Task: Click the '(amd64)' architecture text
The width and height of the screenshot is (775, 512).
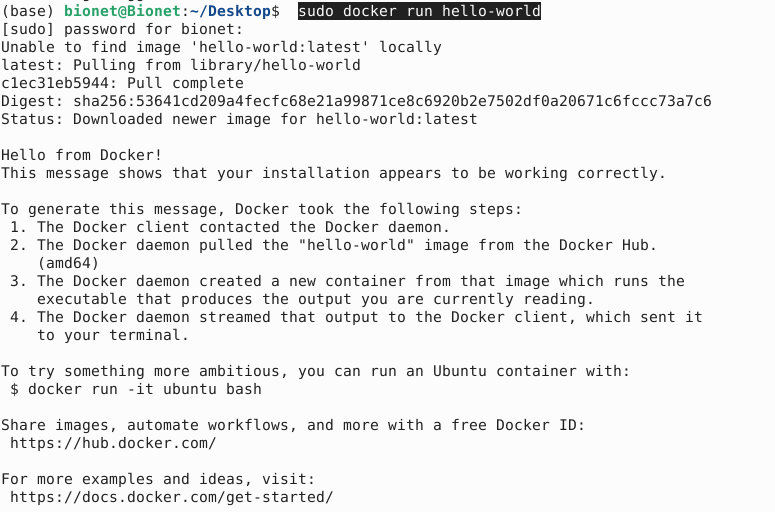Action: (x=68, y=263)
